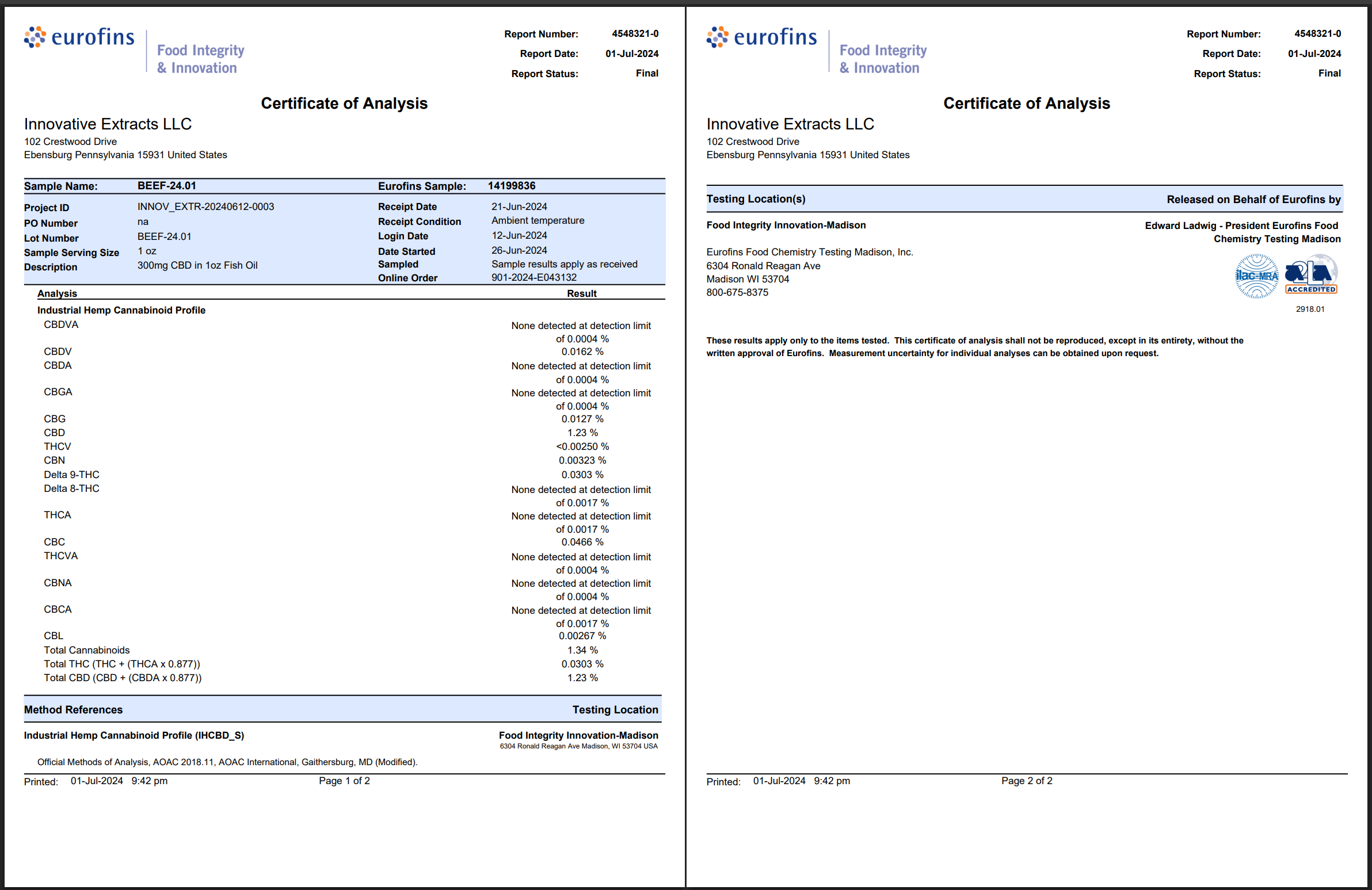Click the phone number 800-675-8375
The image size is (1372, 890).
[737, 292]
